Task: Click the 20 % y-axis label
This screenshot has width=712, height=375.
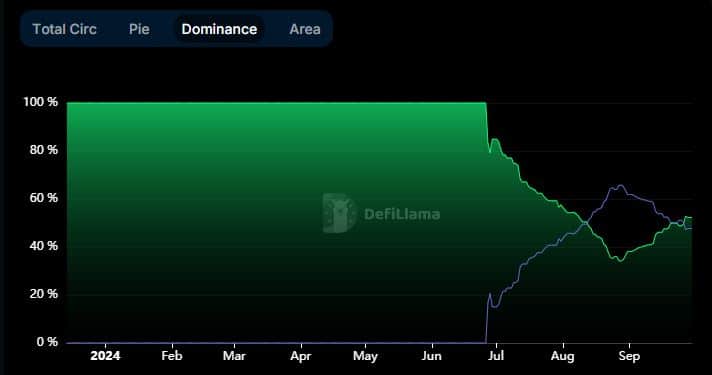Action: (44, 294)
